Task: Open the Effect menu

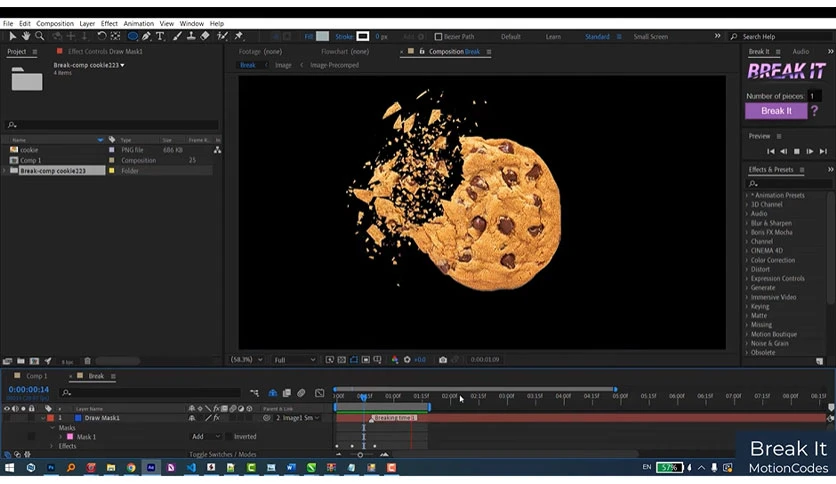Action: point(109,23)
